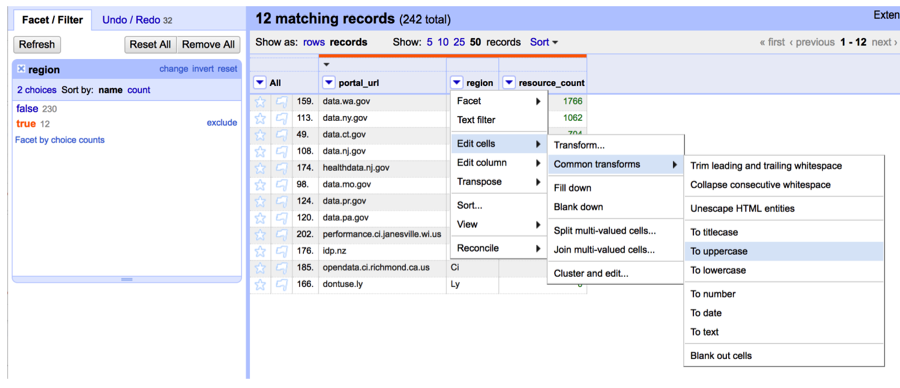Click the Remove All button
This screenshot has width=900, height=388.
pos(208,44)
